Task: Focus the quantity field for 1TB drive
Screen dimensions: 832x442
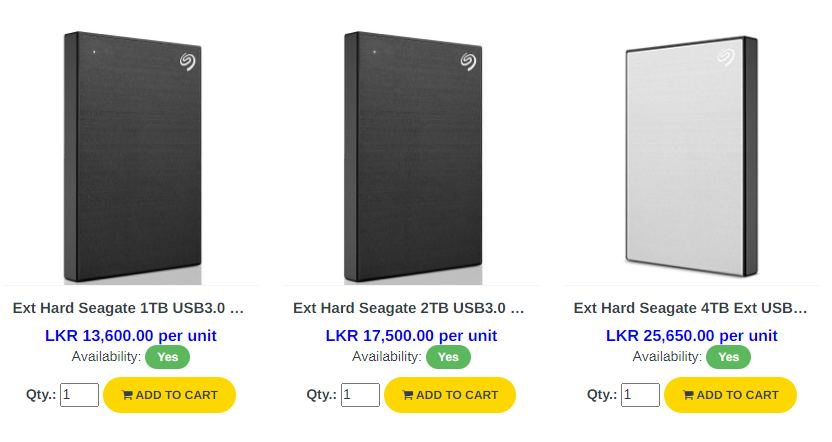Action: 80,395
